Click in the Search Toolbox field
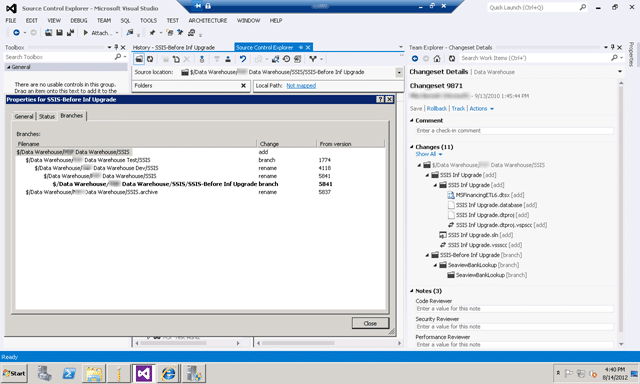 pos(59,57)
